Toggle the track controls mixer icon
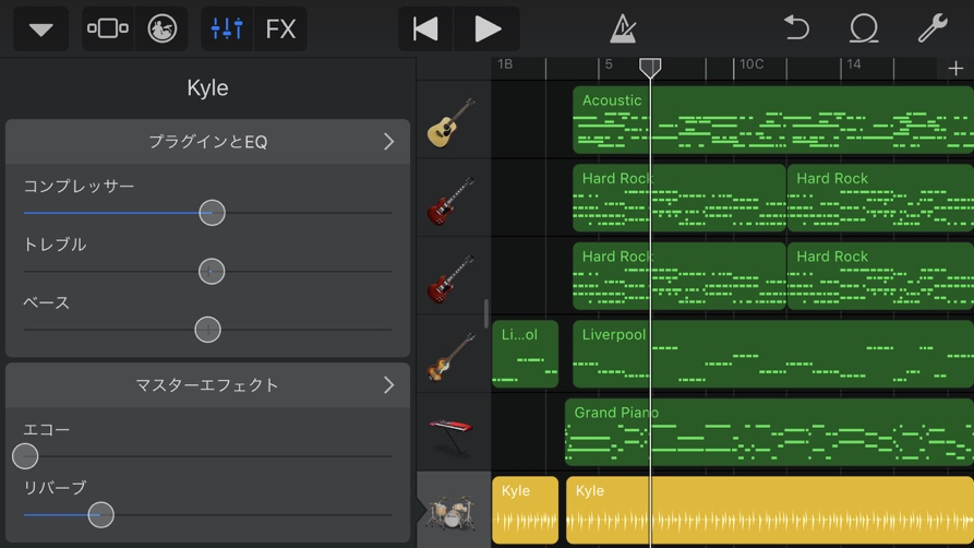Image resolution: width=974 pixels, height=548 pixels. coord(227,29)
